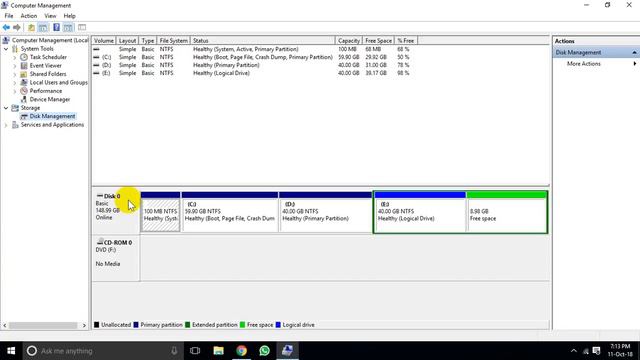Select the 100 MB NTFS partition block

[160, 212]
